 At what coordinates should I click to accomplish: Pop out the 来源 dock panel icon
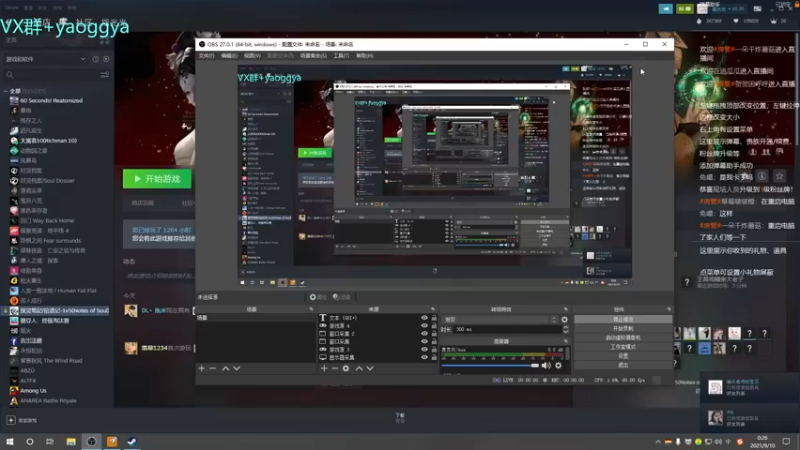(x=433, y=309)
